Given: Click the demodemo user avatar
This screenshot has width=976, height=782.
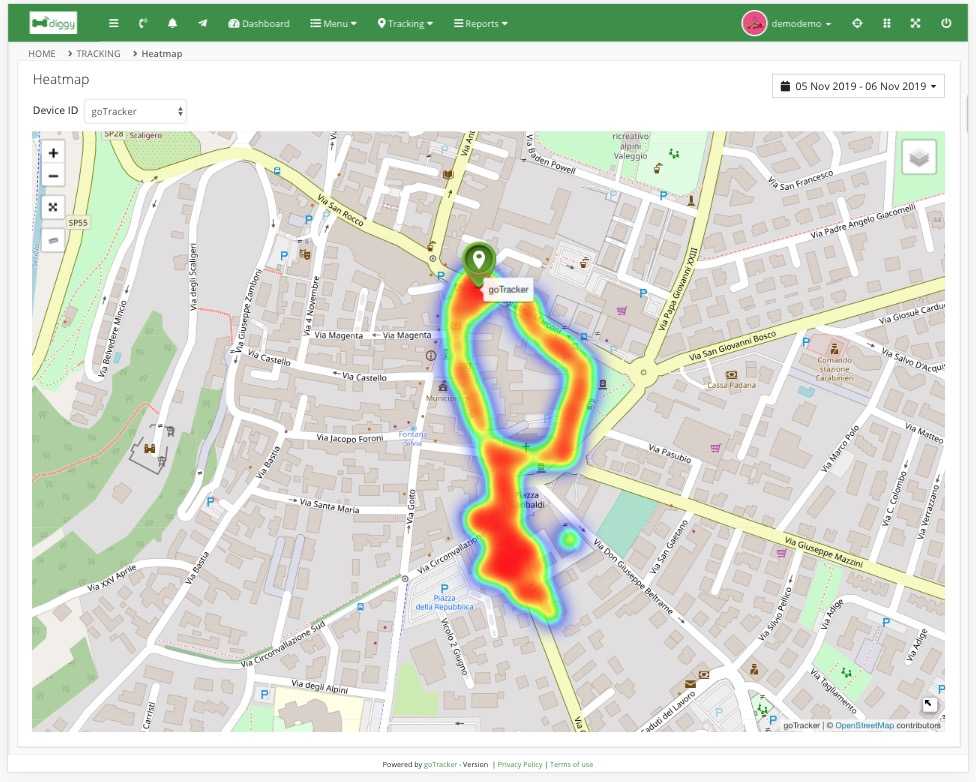Looking at the screenshot, I should click(754, 24).
